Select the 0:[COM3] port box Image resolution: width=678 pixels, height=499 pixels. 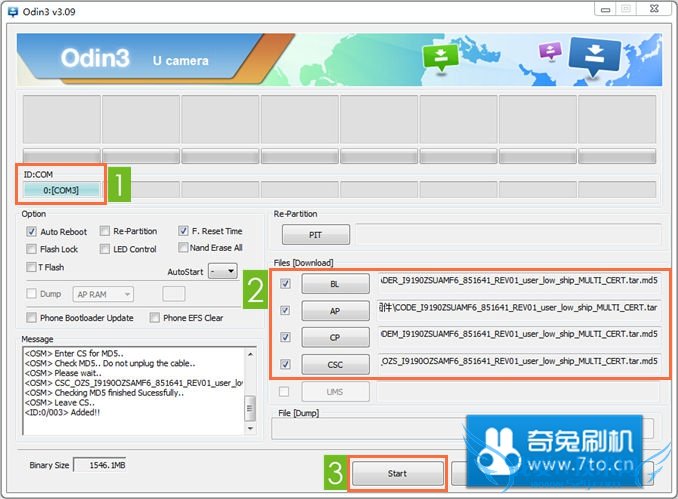click(61, 190)
